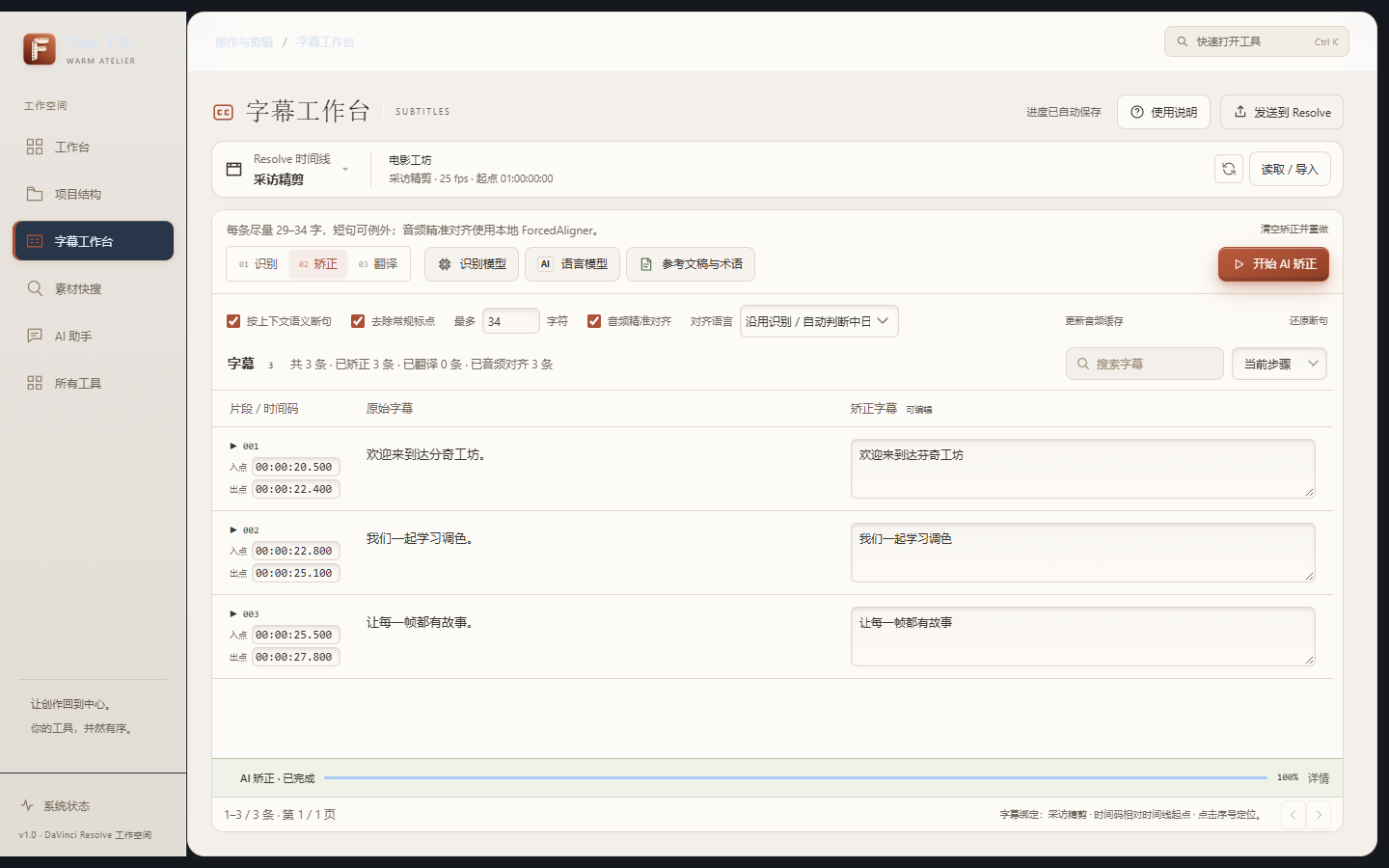Screen dimensions: 1389x868
Task: Click 更新音频缓存 link
Action: click(1094, 321)
